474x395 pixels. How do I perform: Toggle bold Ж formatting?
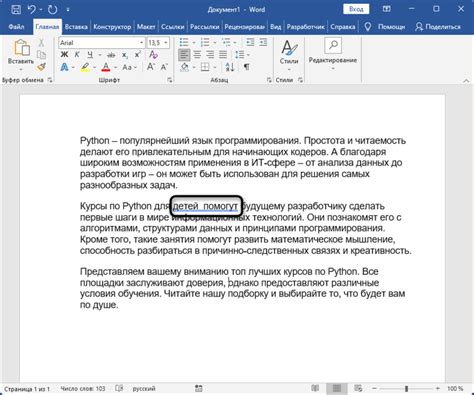coord(64,55)
